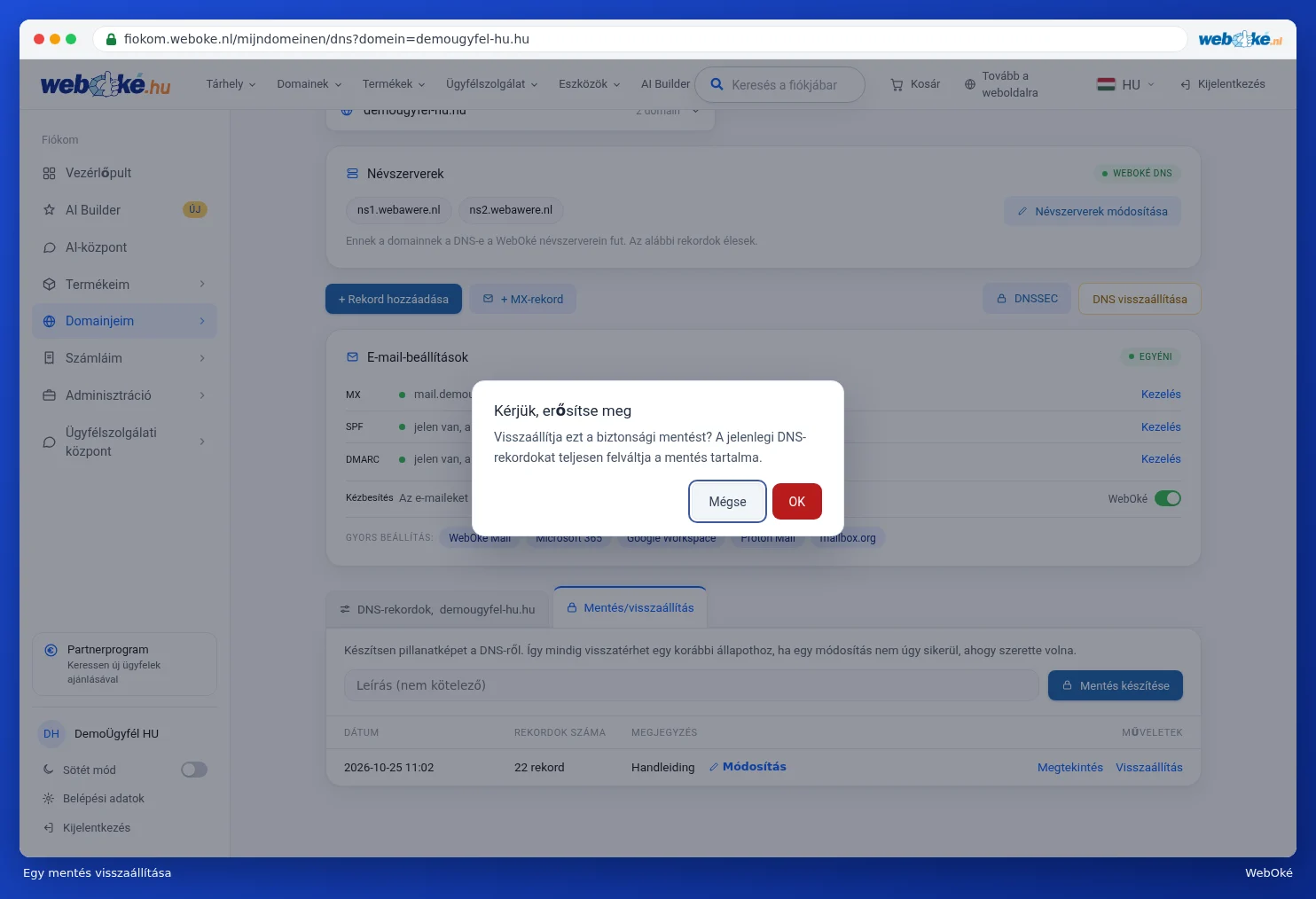
Task: Click the Vezérlőpult dashboard icon in sidebar
Action: click(x=49, y=173)
